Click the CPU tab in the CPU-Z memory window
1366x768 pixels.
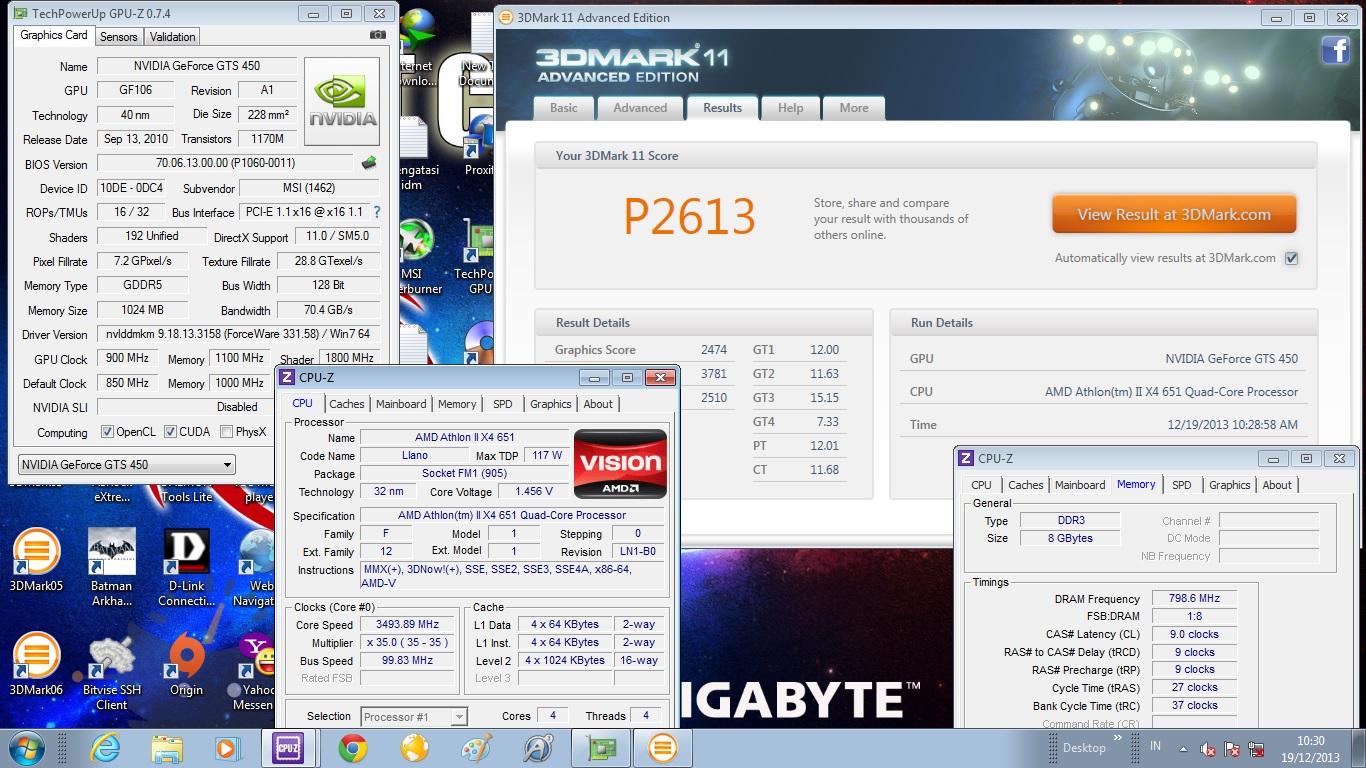click(x=981, y=485)
